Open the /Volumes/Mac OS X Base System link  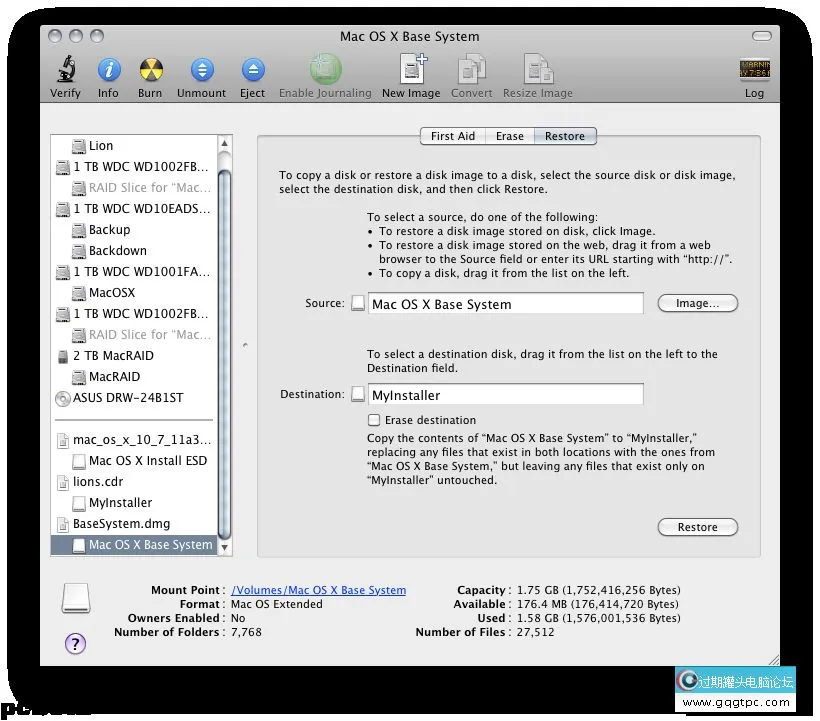point(318,590)
